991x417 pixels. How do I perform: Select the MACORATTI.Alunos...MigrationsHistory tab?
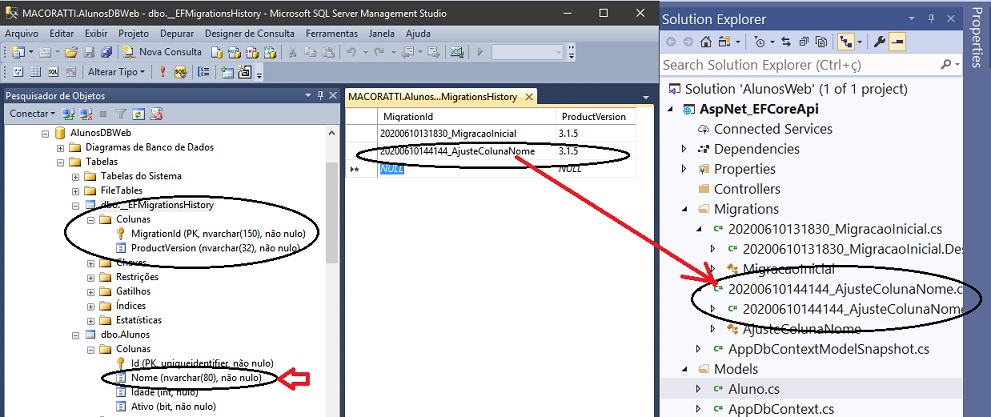pyautogui.click(x=433, y=97)
